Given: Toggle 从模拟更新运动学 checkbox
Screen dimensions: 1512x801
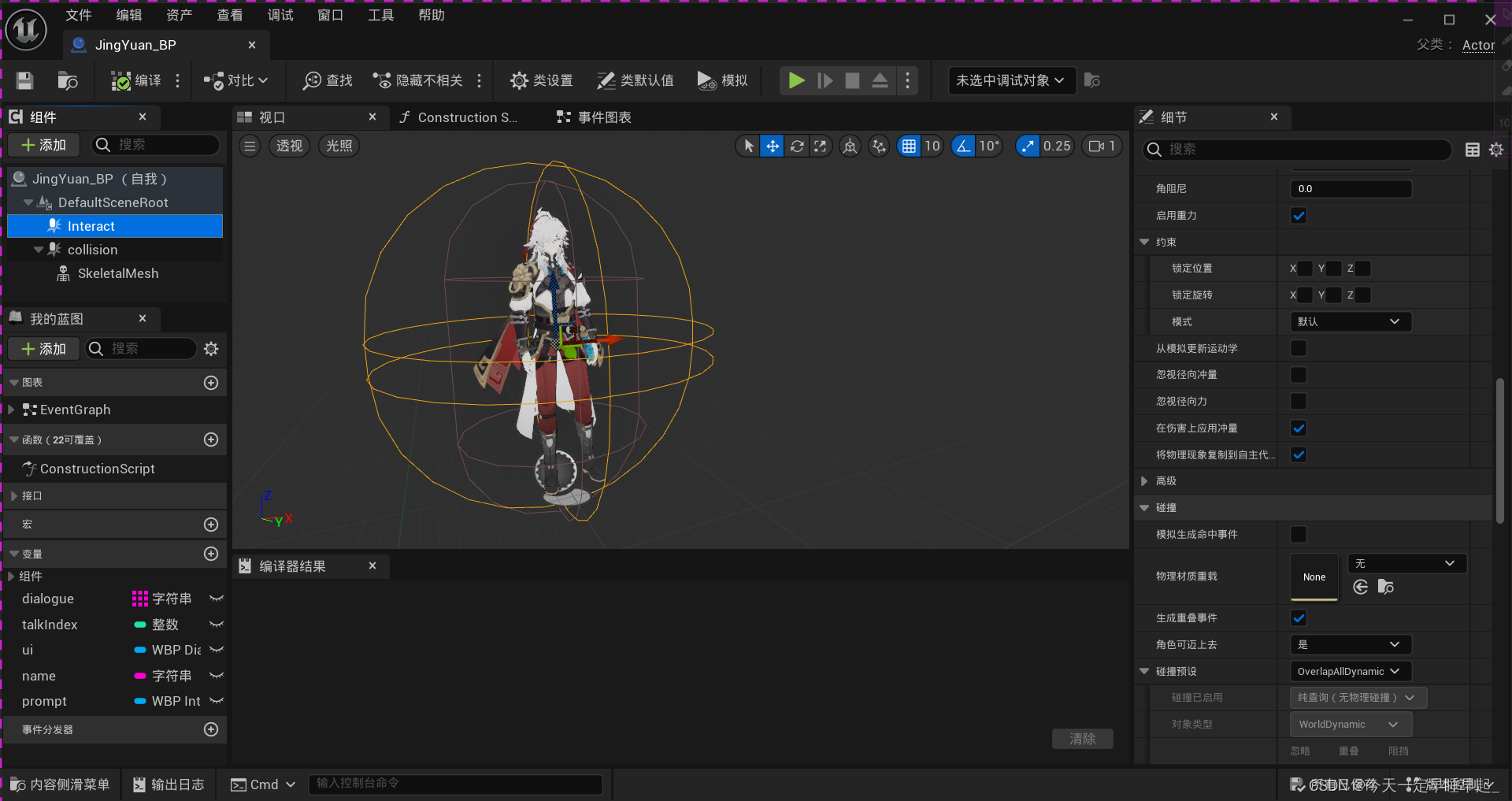Looking at the screenshot, I should click(1299, 348).
